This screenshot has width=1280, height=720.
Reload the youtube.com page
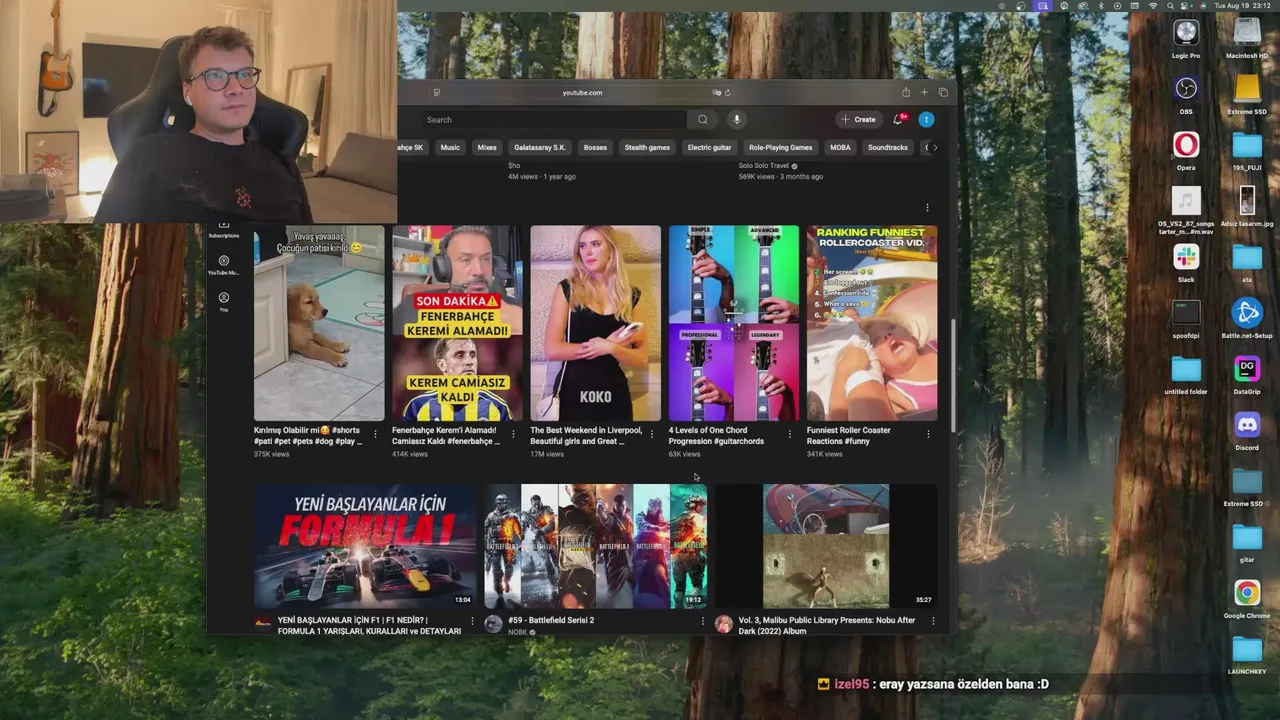[x=728, y=92]
